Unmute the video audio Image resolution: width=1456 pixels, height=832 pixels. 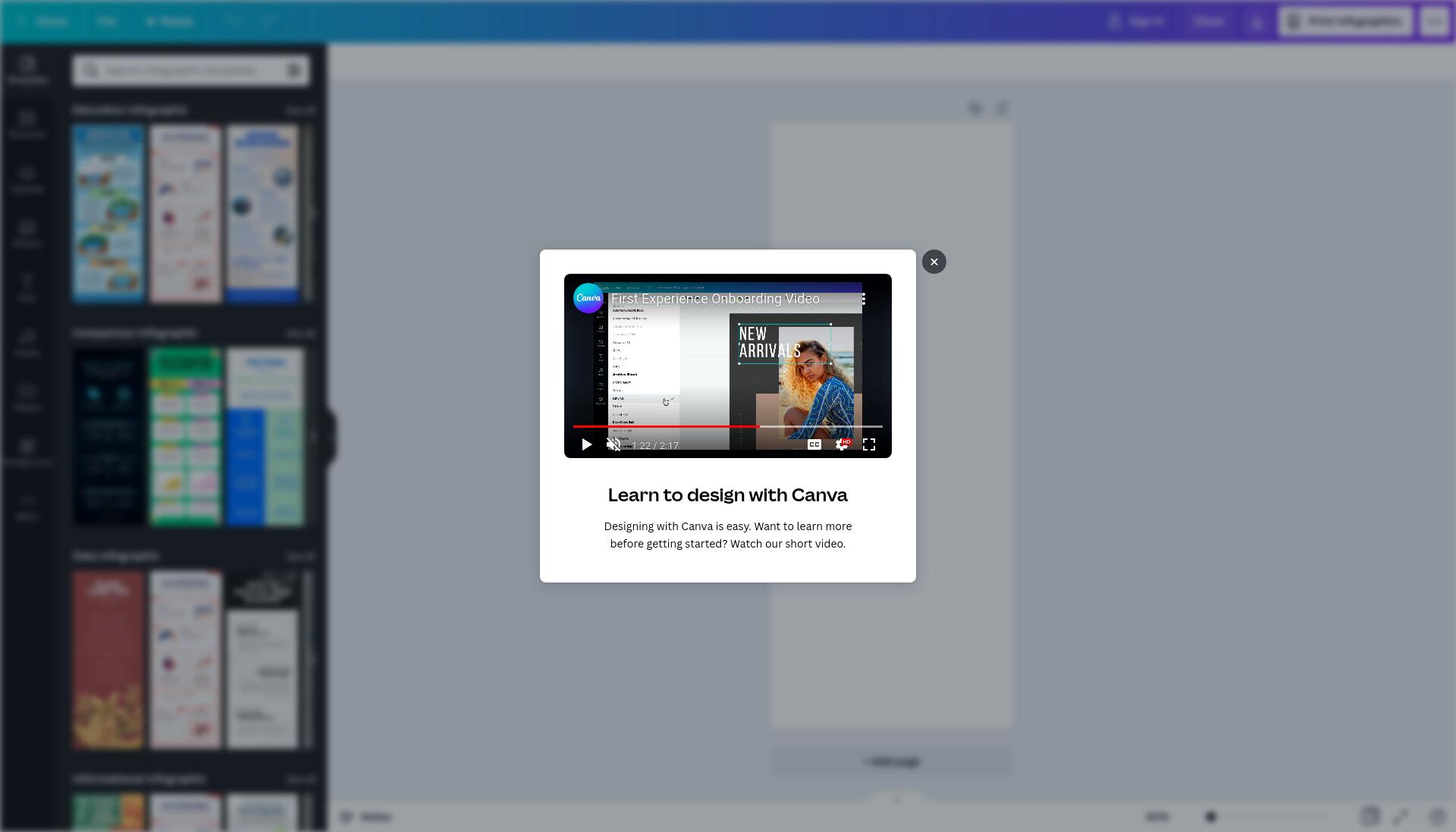[613, 444]
